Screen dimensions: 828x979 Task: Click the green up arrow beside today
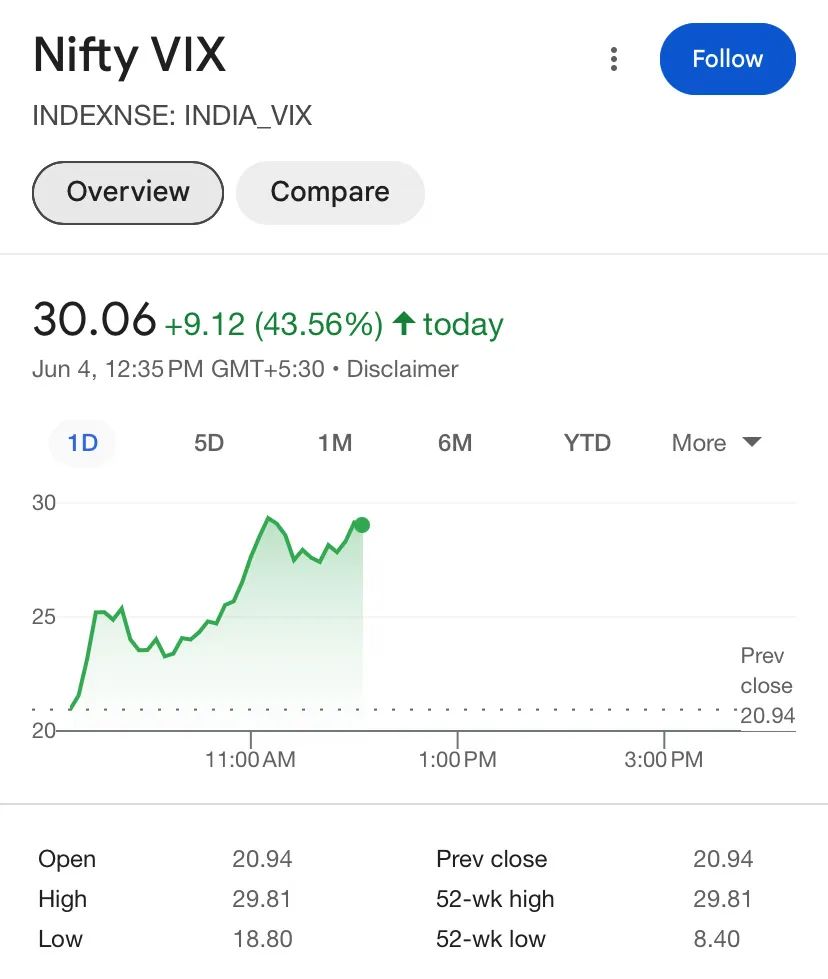[x=403, y=324]
